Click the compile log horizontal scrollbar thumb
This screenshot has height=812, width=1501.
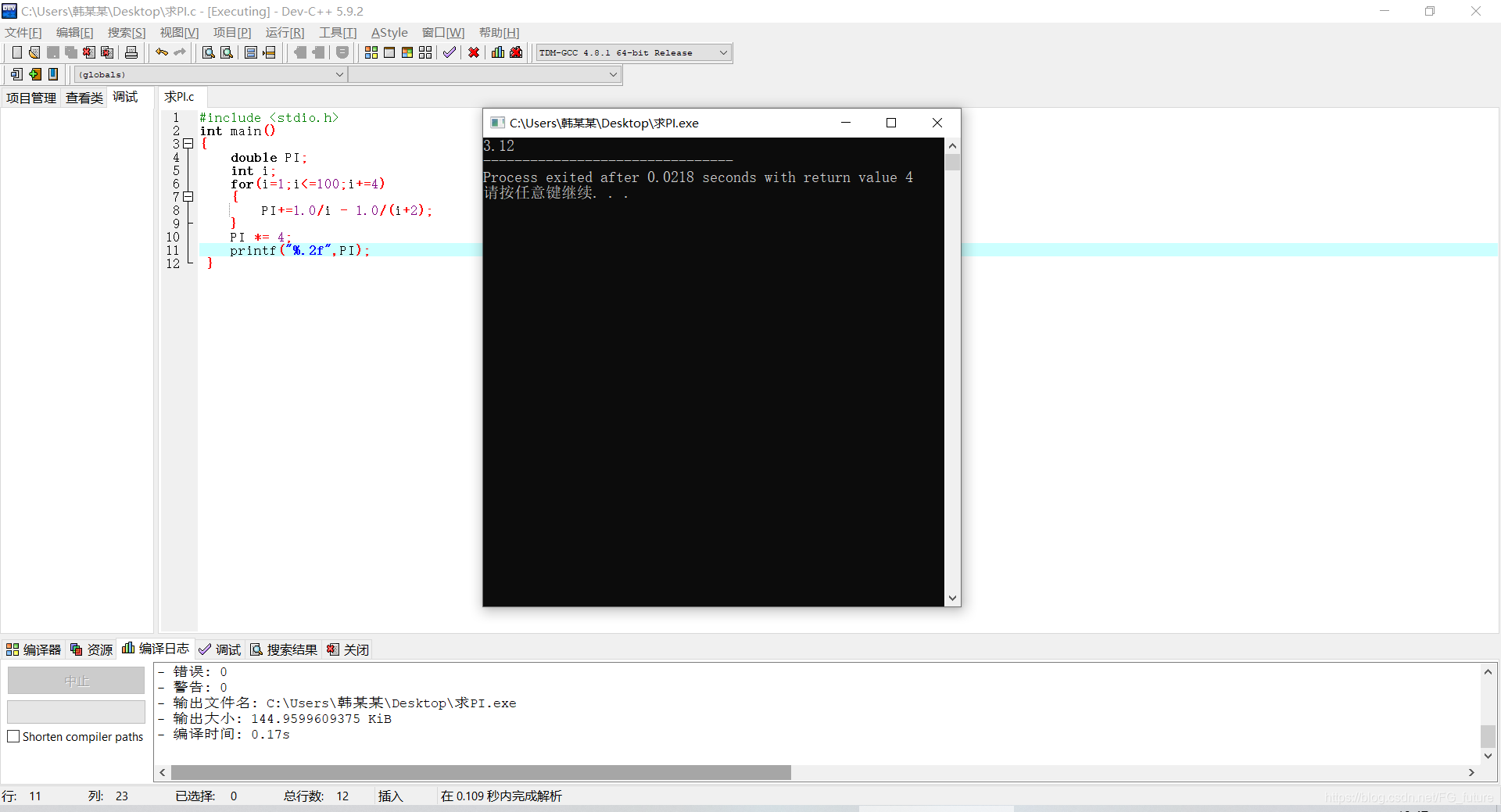pyautogui.click(x=481, y=772)
